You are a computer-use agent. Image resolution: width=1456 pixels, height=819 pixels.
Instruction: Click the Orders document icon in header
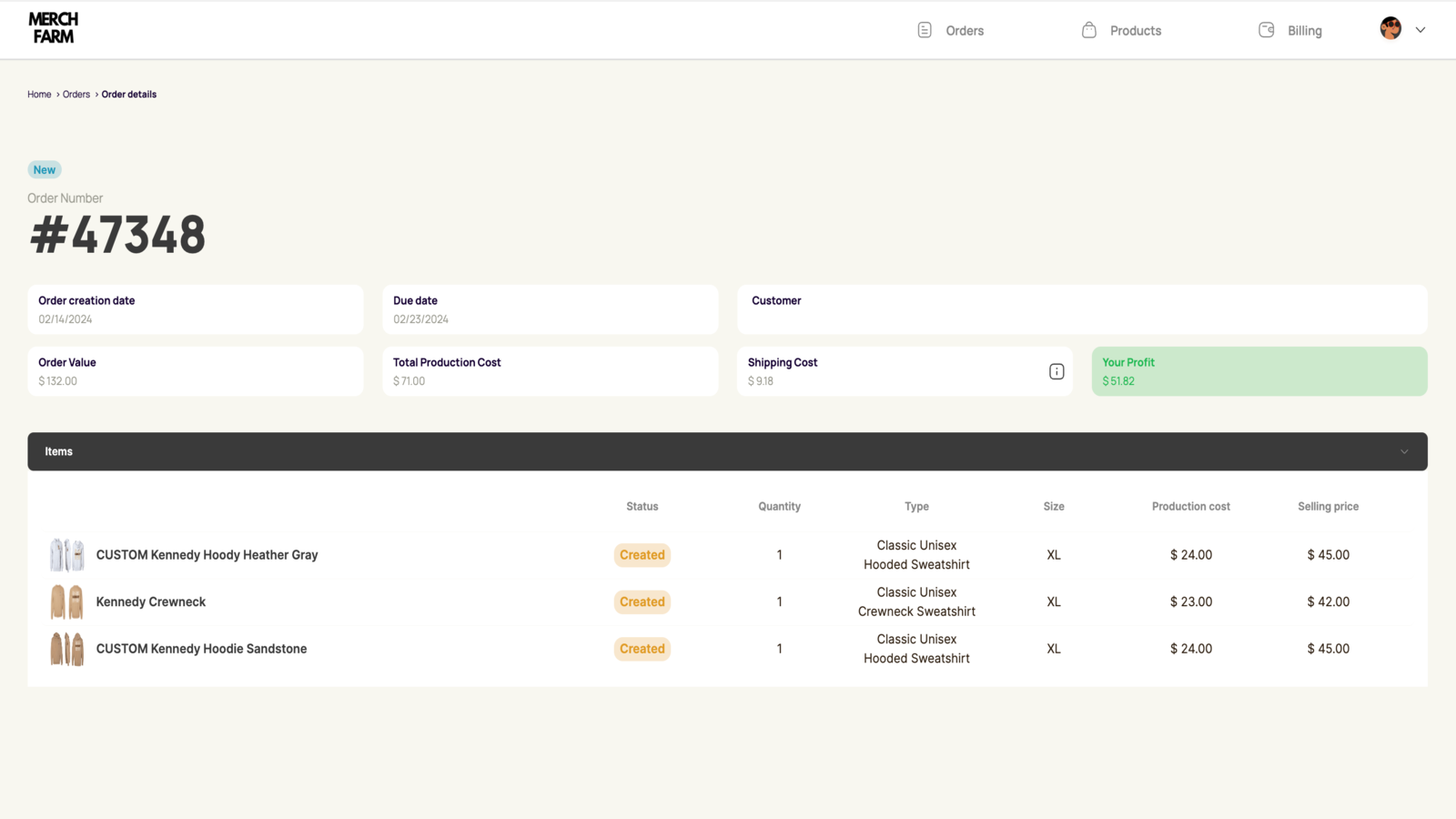(925, 30)
